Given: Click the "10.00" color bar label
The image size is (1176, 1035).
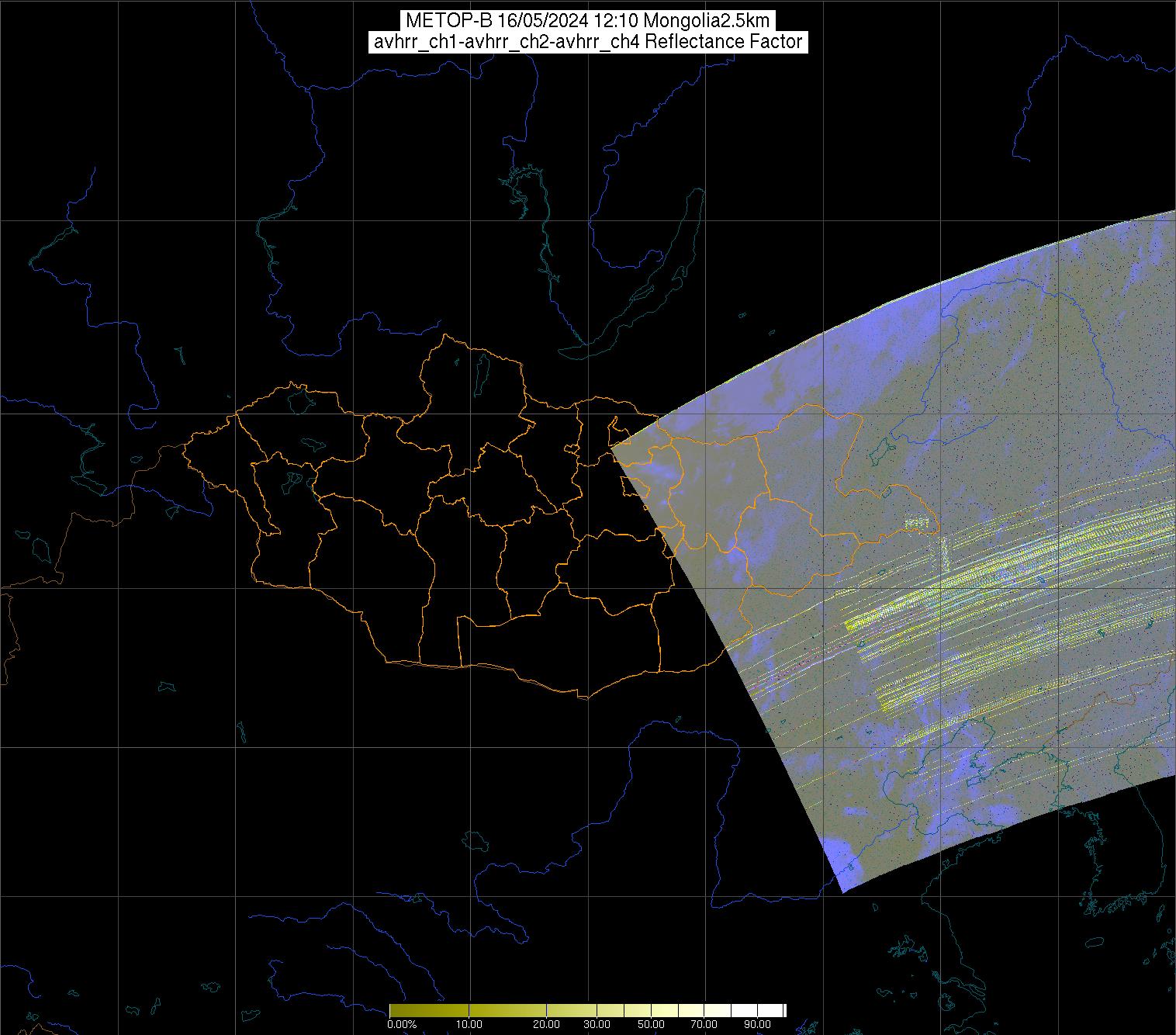Looking at the screenshot, I should [469, 1023].
